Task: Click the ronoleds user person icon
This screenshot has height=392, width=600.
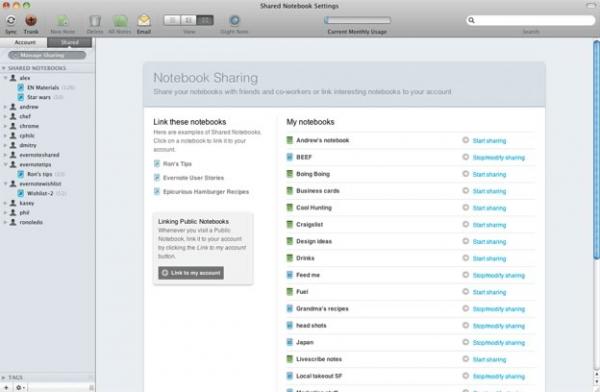Action: pyautogui.click(x=13, y=222)
